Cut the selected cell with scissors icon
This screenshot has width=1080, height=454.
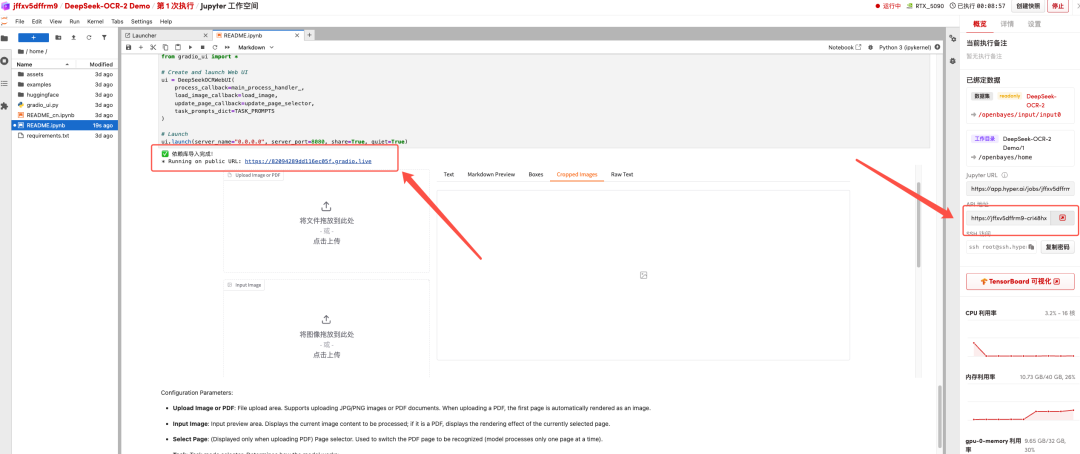click(x=153, y=48)
